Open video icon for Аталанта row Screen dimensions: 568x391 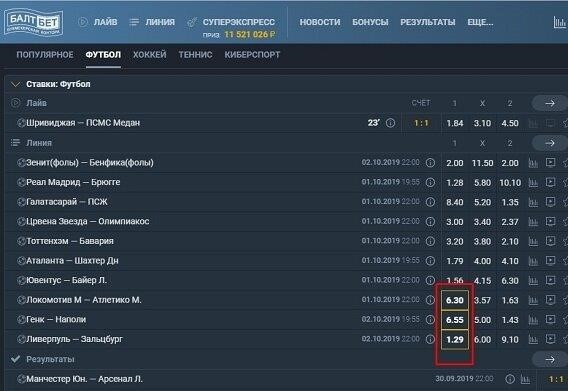click(x=550, y=260)
